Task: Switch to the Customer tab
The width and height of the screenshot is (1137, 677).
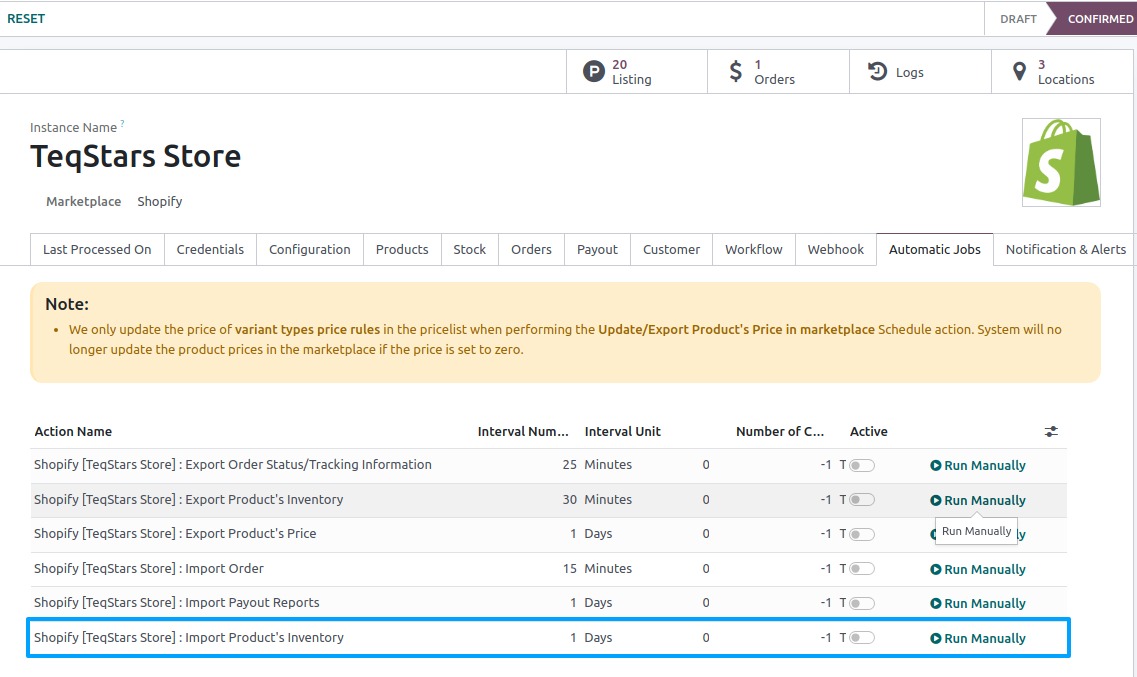Action: (671, 249)
